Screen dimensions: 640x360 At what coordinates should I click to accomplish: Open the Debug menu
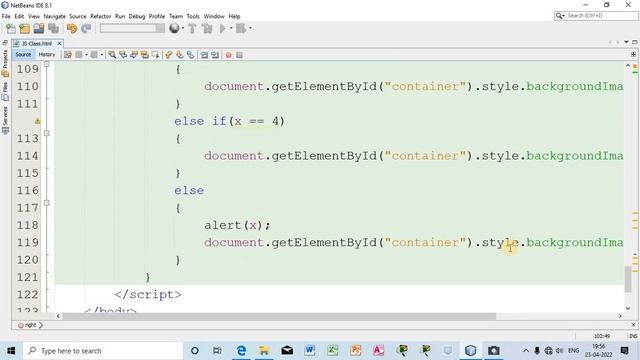tap(137, 16)
